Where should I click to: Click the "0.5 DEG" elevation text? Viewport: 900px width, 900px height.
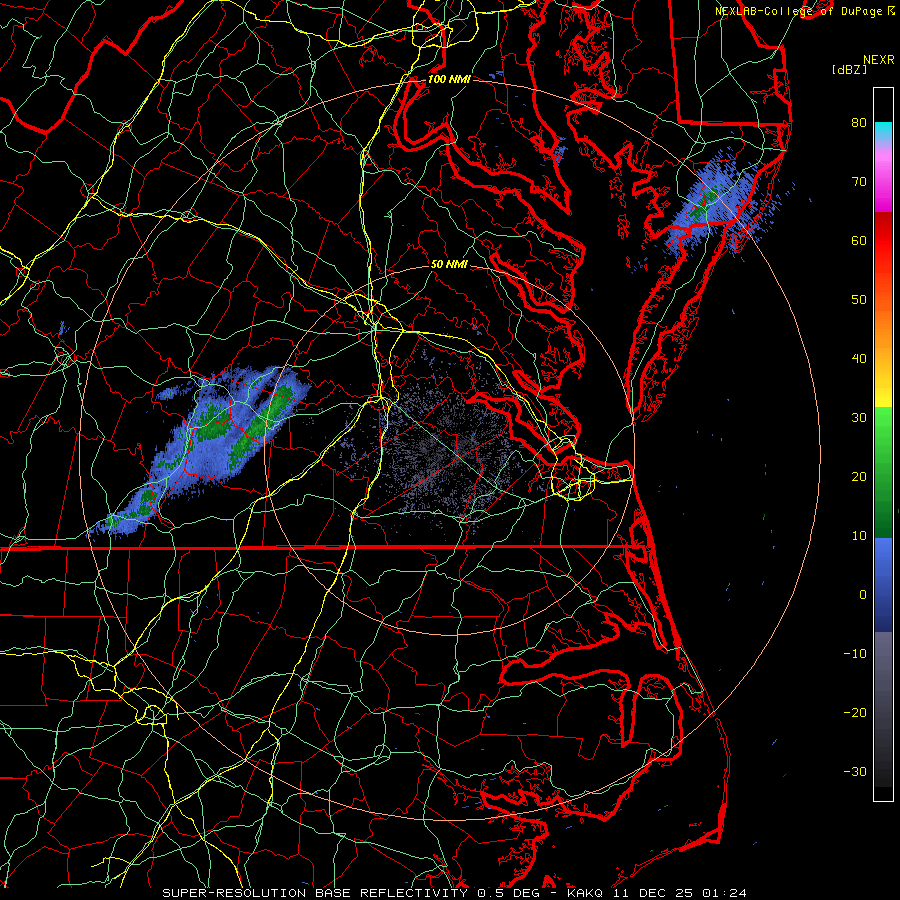(509, 893)
